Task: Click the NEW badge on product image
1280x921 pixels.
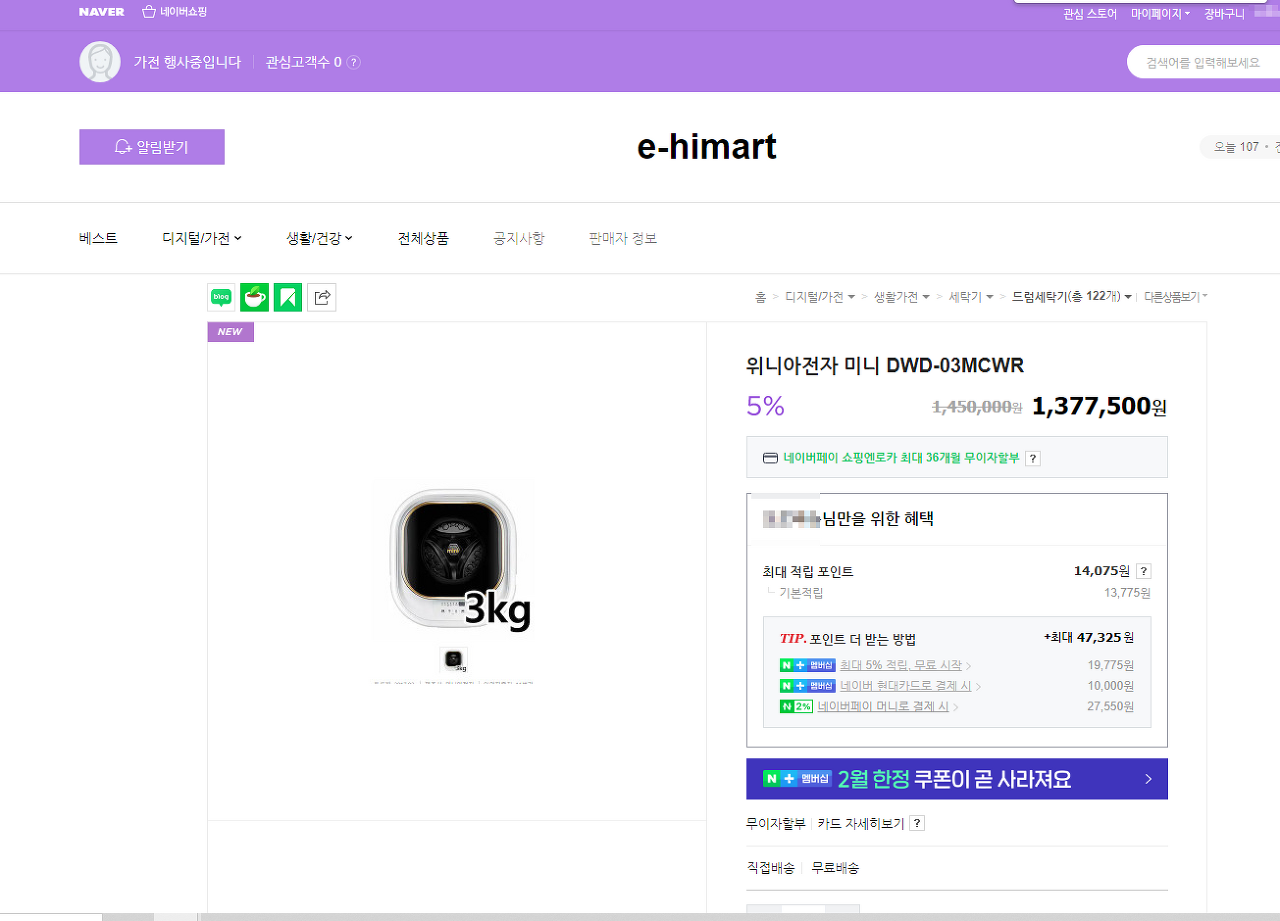Action: [x=231, y=332]
